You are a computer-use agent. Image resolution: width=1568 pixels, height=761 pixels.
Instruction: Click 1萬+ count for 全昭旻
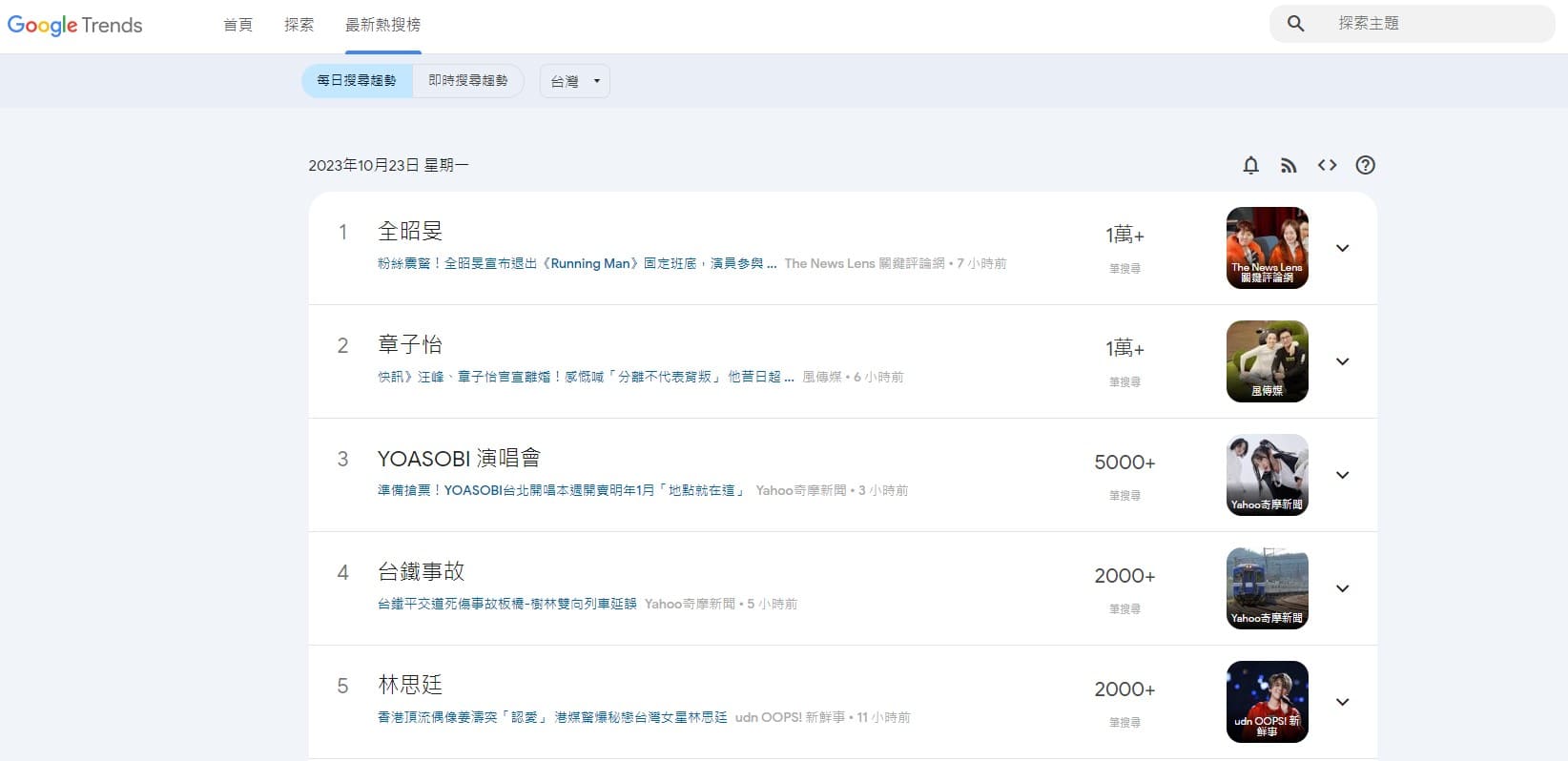coord(1124,235)
